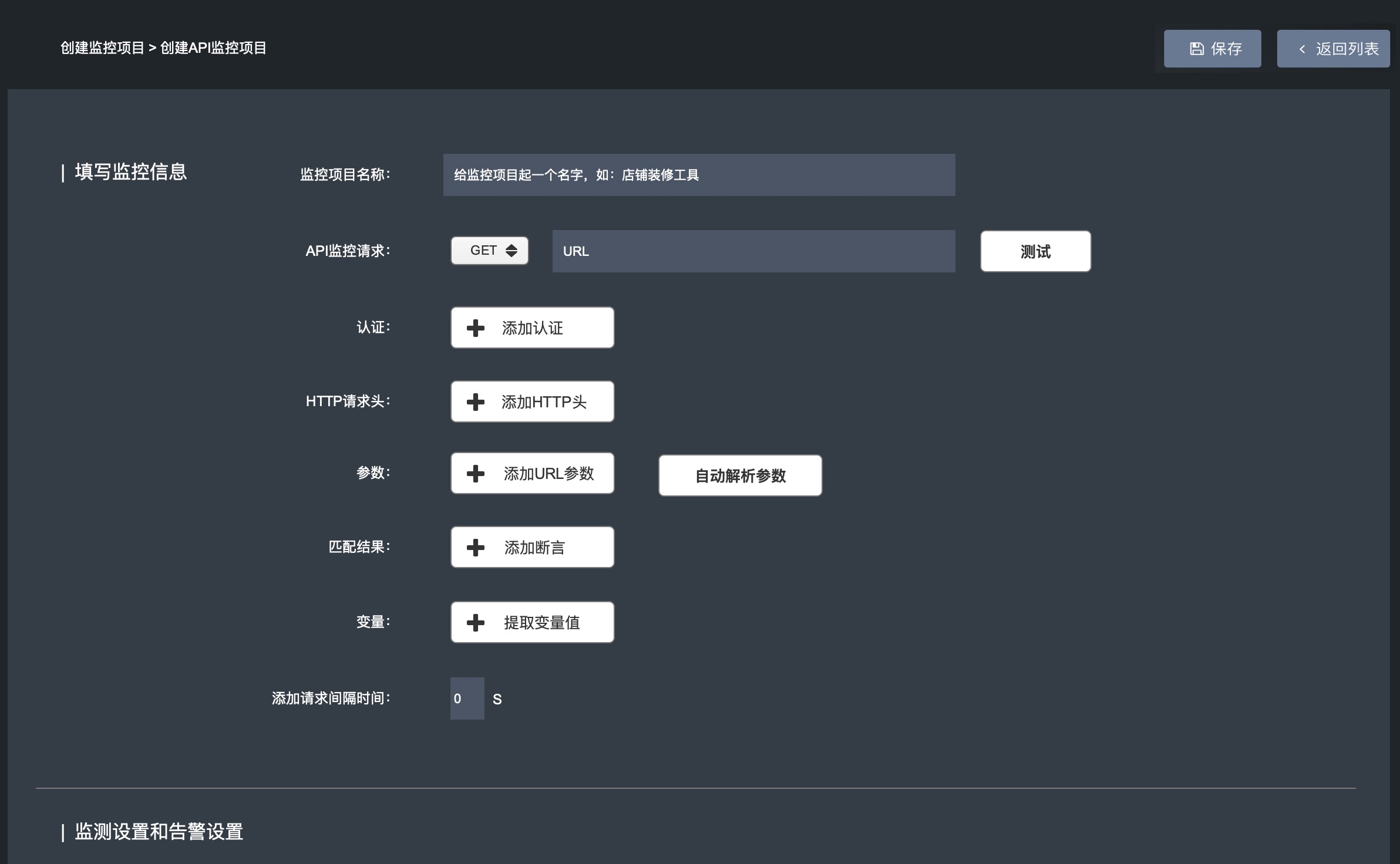The image size is (1400, 864).
Task: Click the 返回列表 button
Action: pos(1333,49)
